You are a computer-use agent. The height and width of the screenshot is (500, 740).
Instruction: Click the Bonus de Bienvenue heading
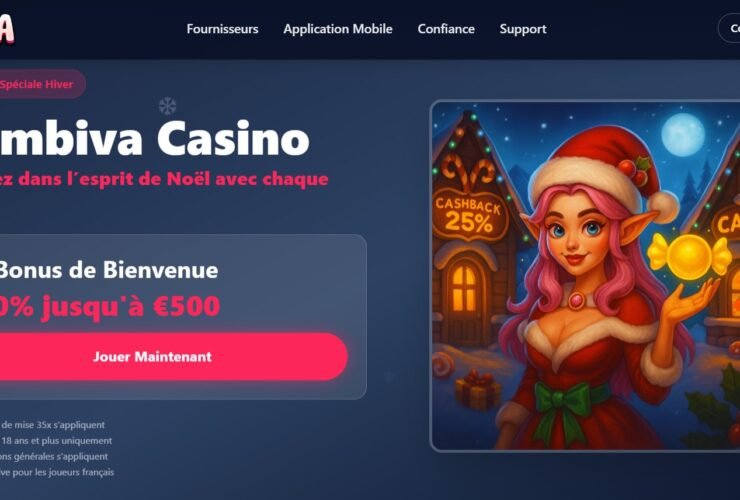click(108, 270)
